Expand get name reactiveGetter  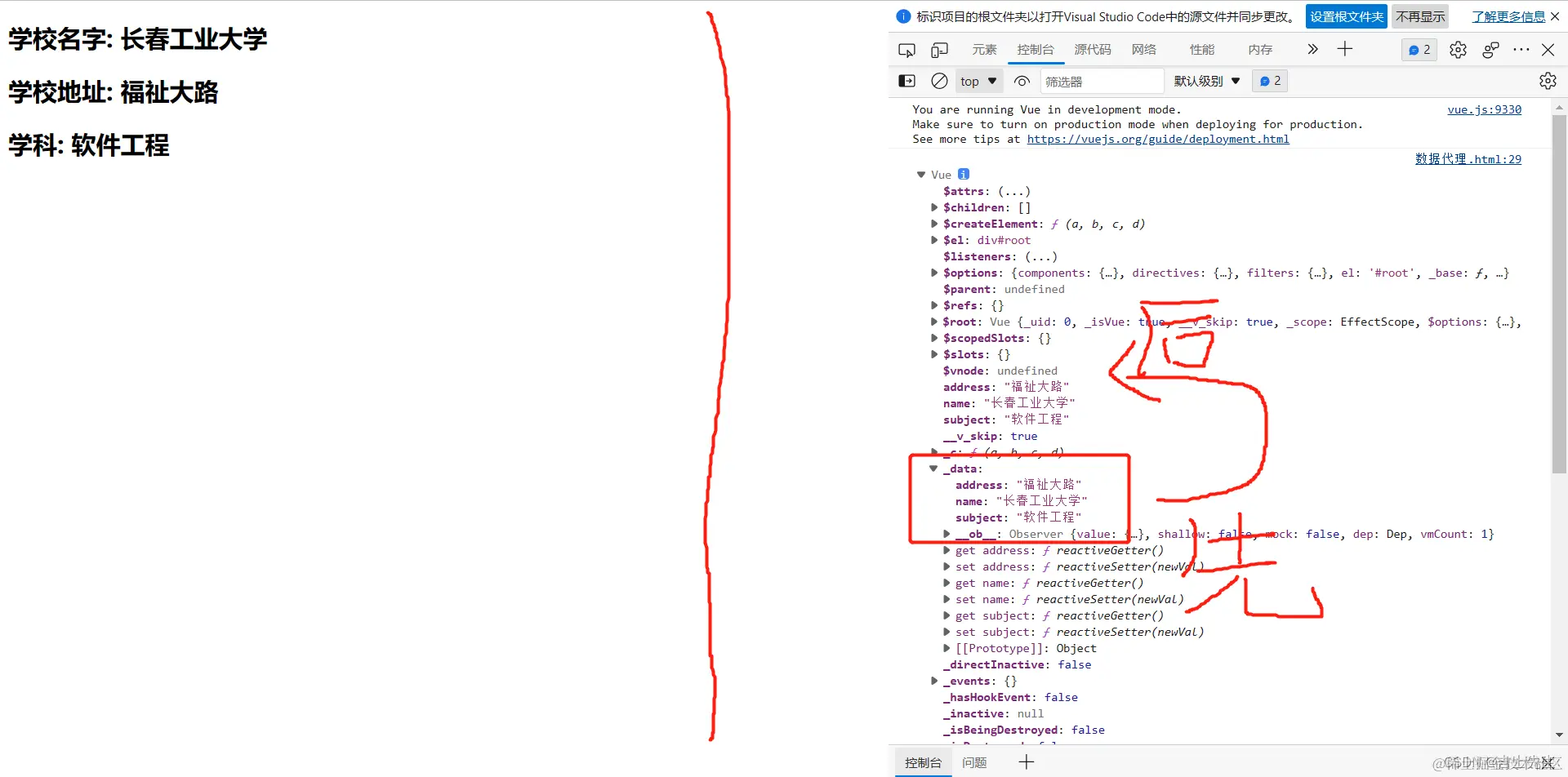coord(947,583)
